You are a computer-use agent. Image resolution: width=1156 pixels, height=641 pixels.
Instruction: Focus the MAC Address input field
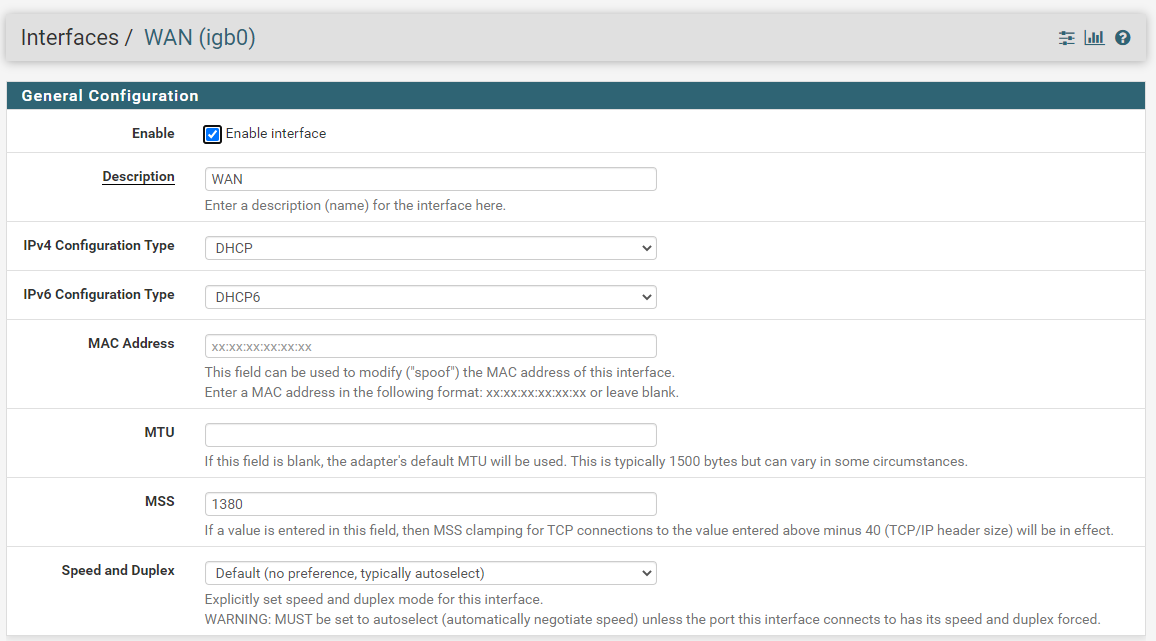(x=430, y=346)
